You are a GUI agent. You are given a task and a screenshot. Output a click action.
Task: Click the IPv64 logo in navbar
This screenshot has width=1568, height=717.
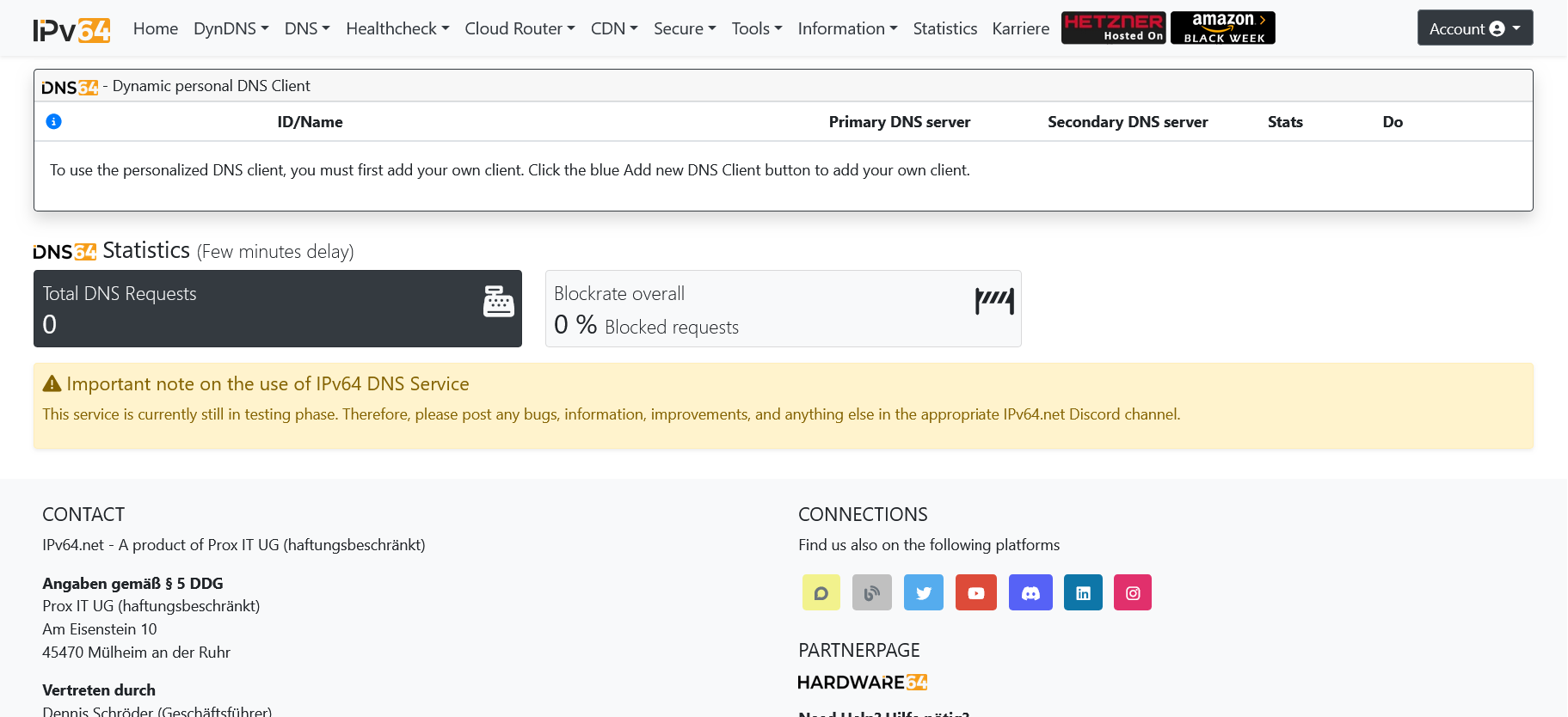[72, 29]
